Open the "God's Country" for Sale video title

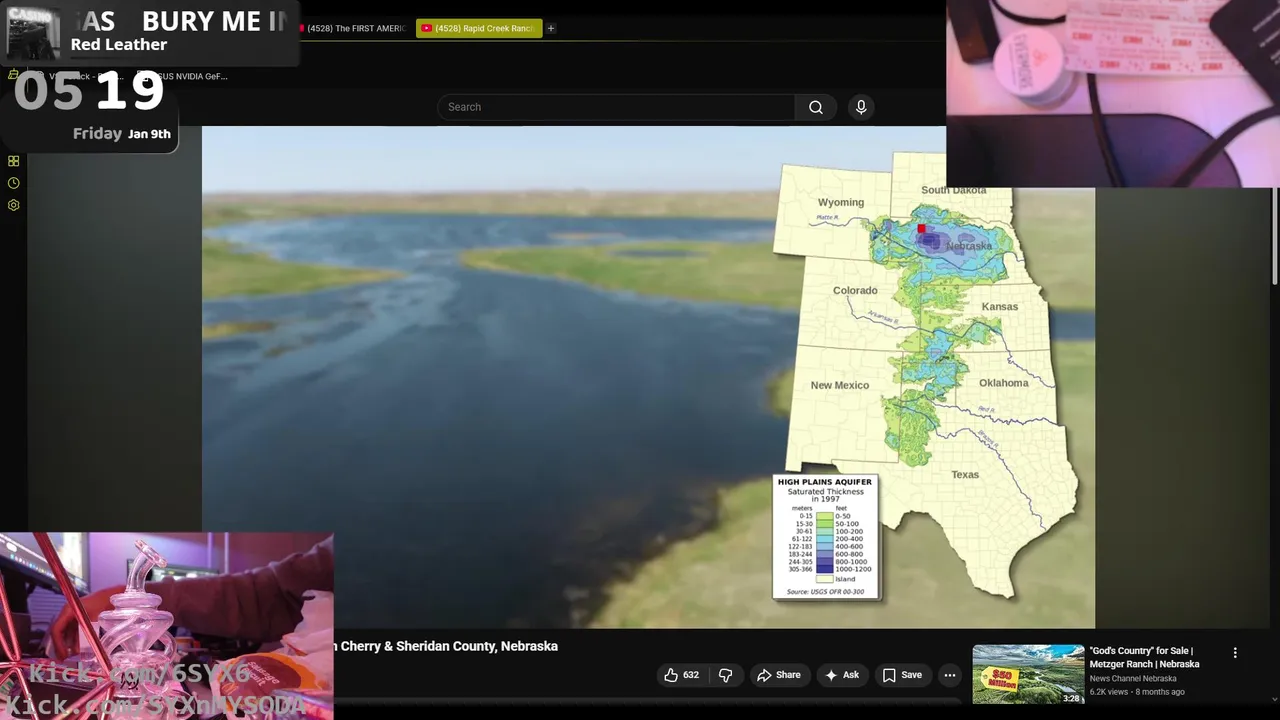[x=1144, y=657]
